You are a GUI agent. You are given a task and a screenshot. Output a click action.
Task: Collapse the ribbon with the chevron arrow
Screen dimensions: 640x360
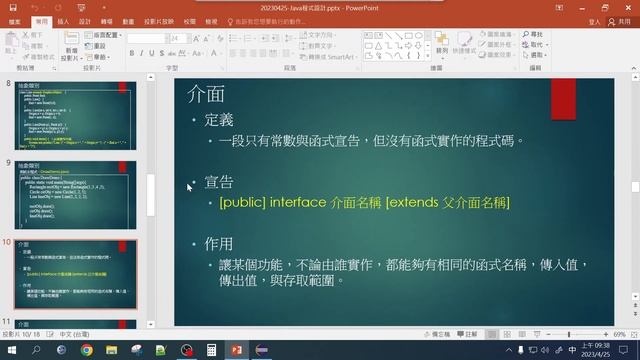[x=634, y=68]
